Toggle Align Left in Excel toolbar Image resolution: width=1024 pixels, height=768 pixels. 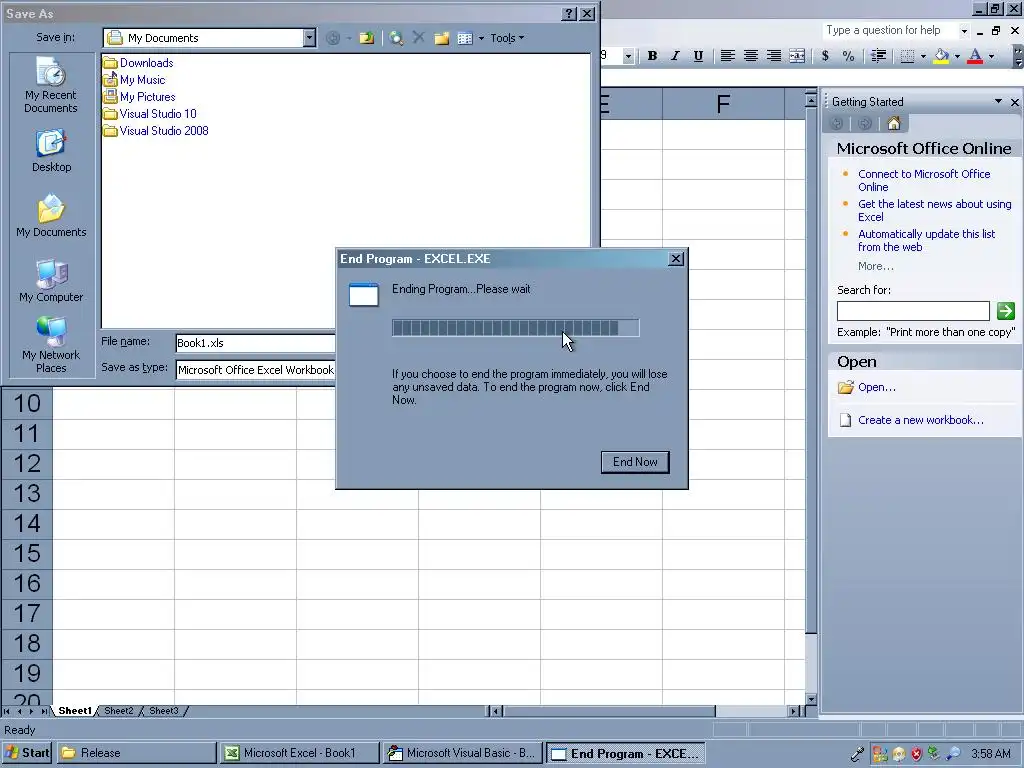[x=727, y=56]
